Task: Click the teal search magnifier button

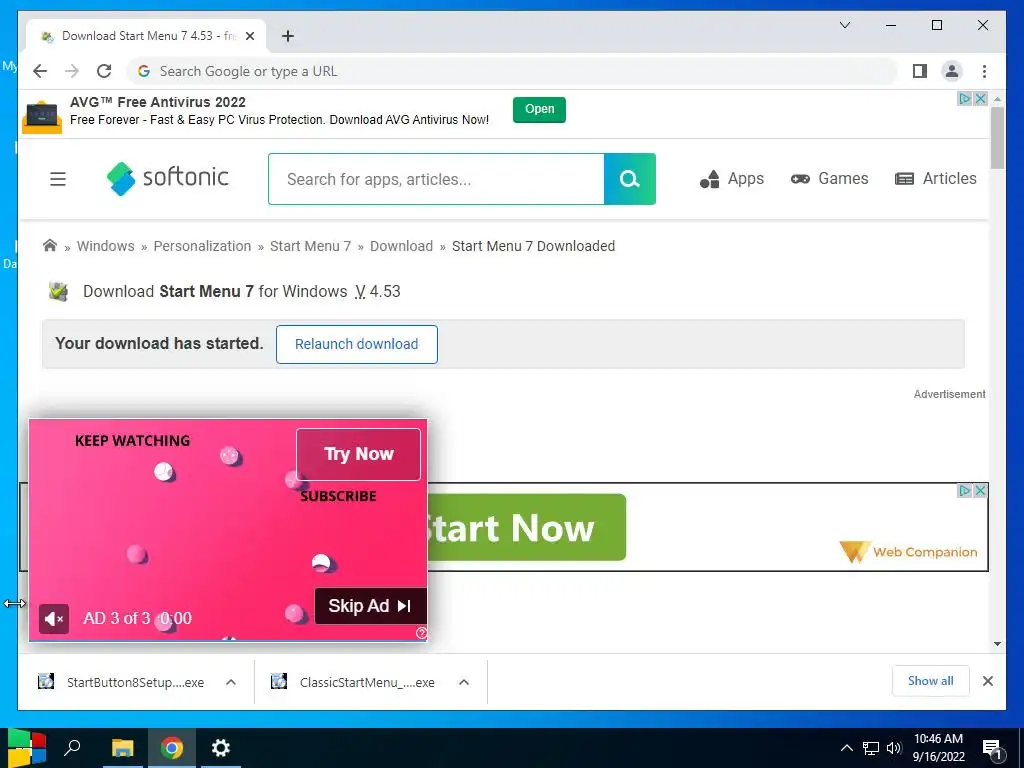Action: coord(630,179)
